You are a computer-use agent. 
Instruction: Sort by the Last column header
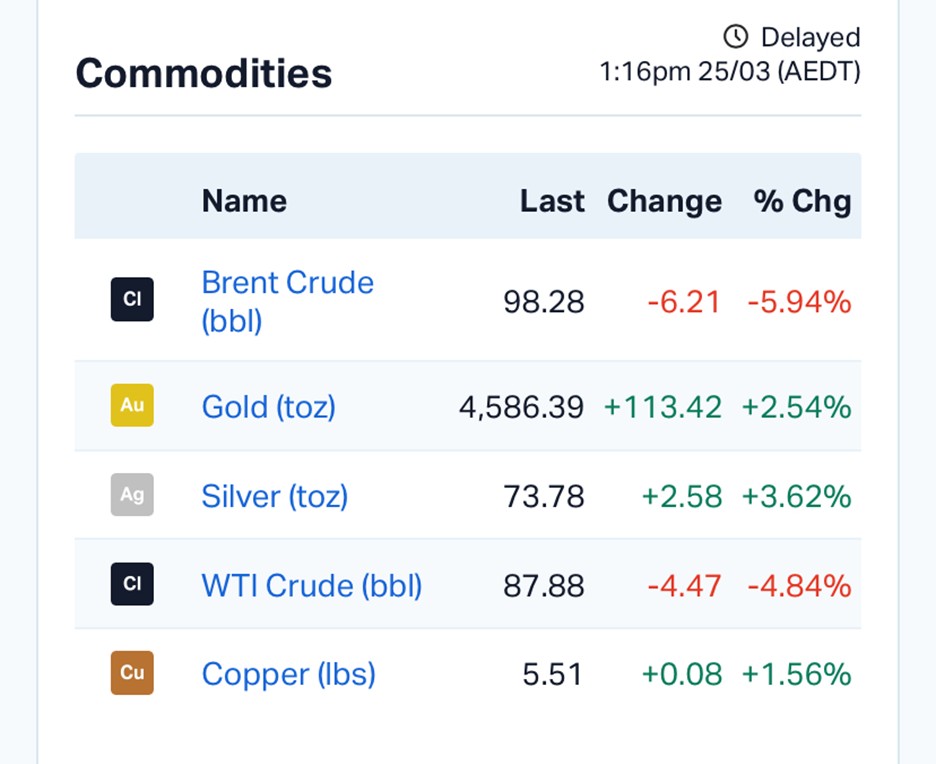(552, 201)
